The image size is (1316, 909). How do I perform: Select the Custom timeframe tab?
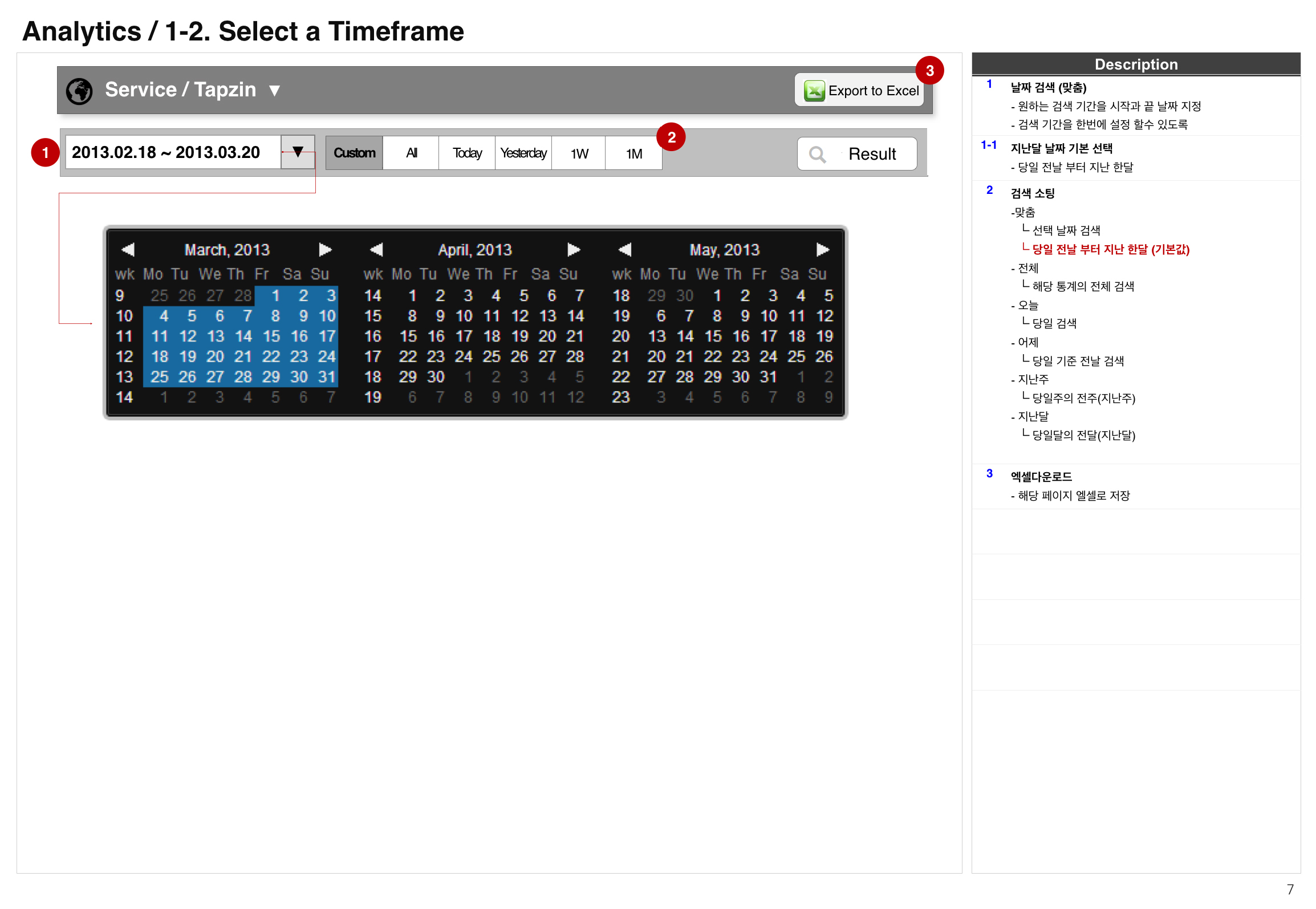click(x=354, y=153)
